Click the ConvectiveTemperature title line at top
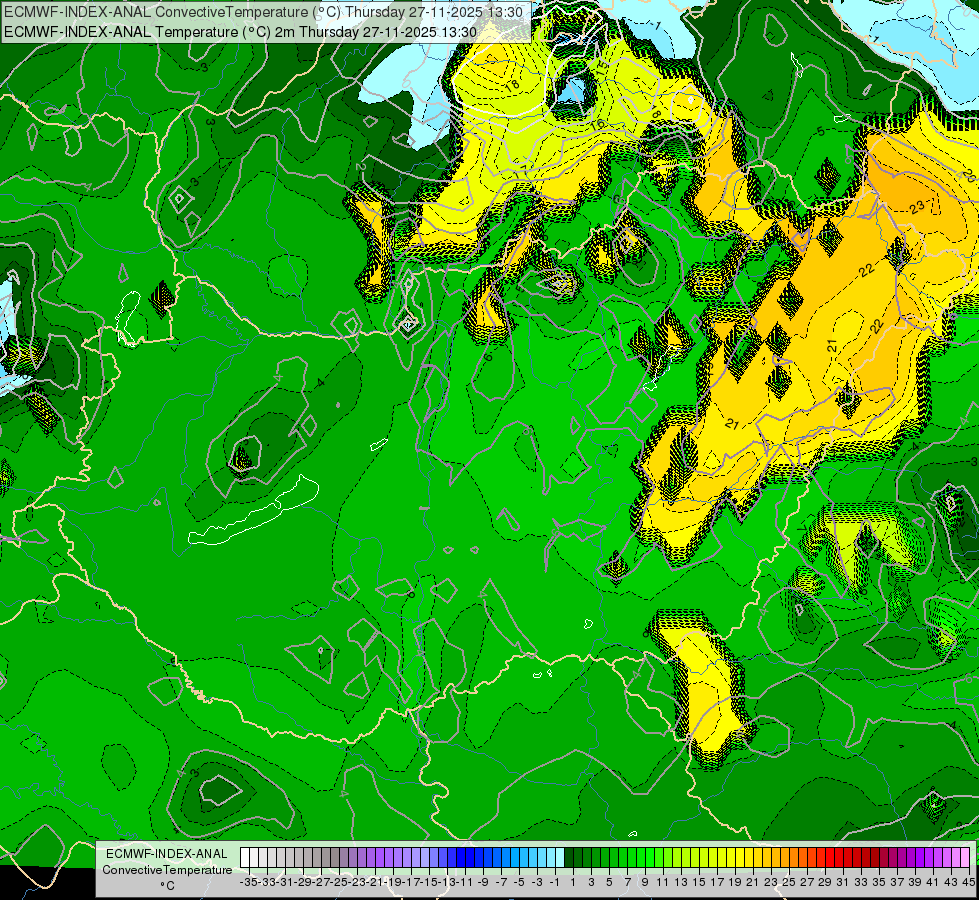Image resolution: width=979 pixels, height=900 pixels. pos(263,12)
